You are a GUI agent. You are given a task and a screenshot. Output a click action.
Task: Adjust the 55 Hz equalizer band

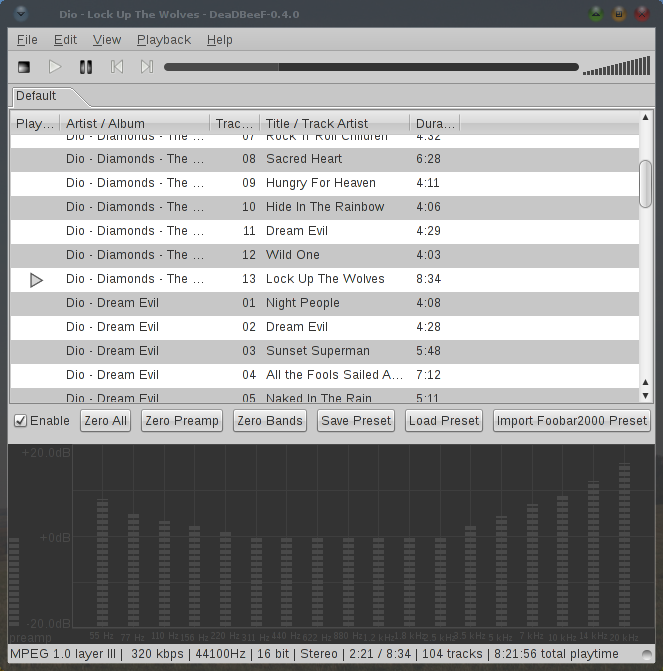(102, 562)
